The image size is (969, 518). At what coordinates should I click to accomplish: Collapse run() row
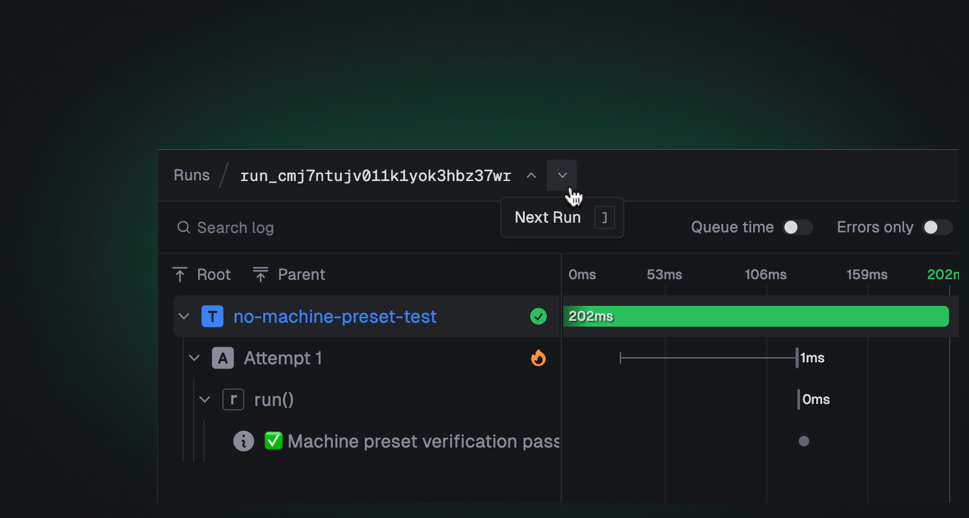click(x=205, y=399)
